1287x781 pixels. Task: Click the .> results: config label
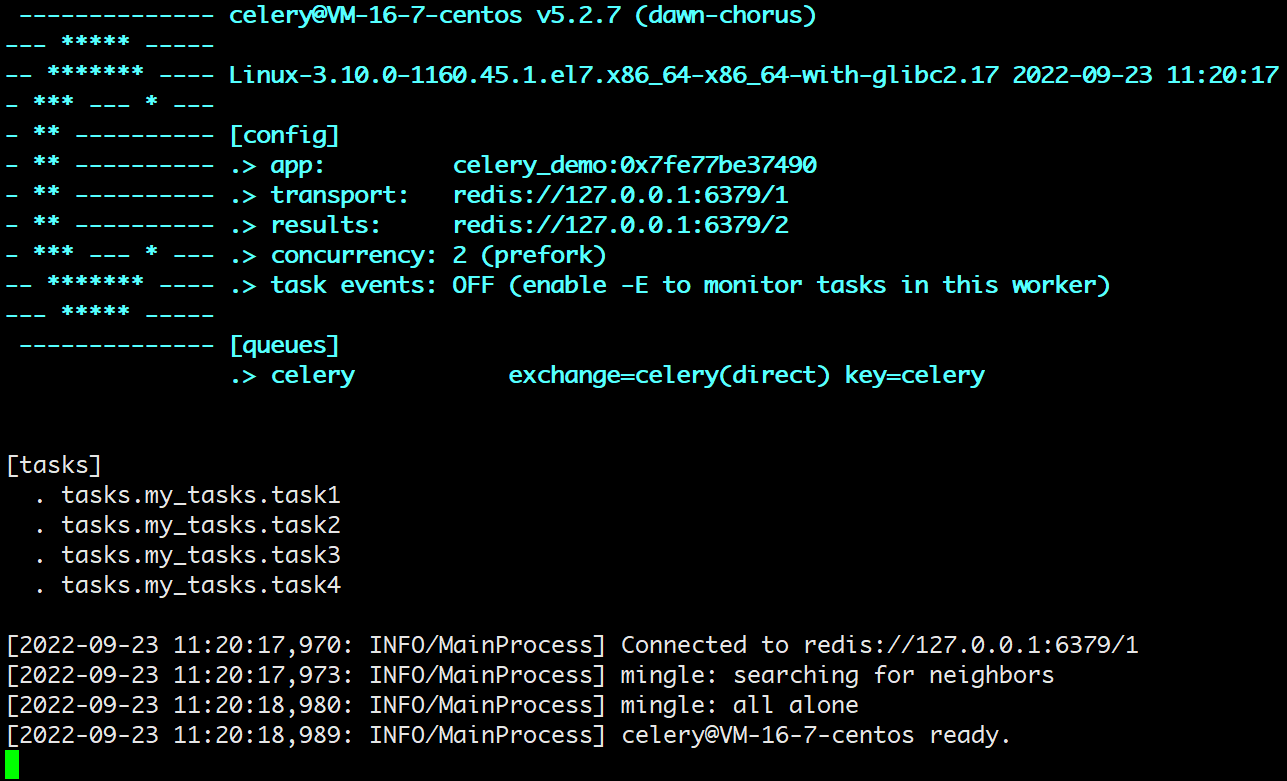pos(306,225)
